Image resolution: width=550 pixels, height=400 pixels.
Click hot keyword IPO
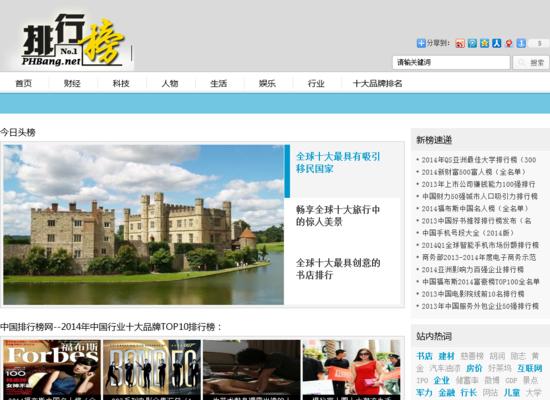[422, 380]
